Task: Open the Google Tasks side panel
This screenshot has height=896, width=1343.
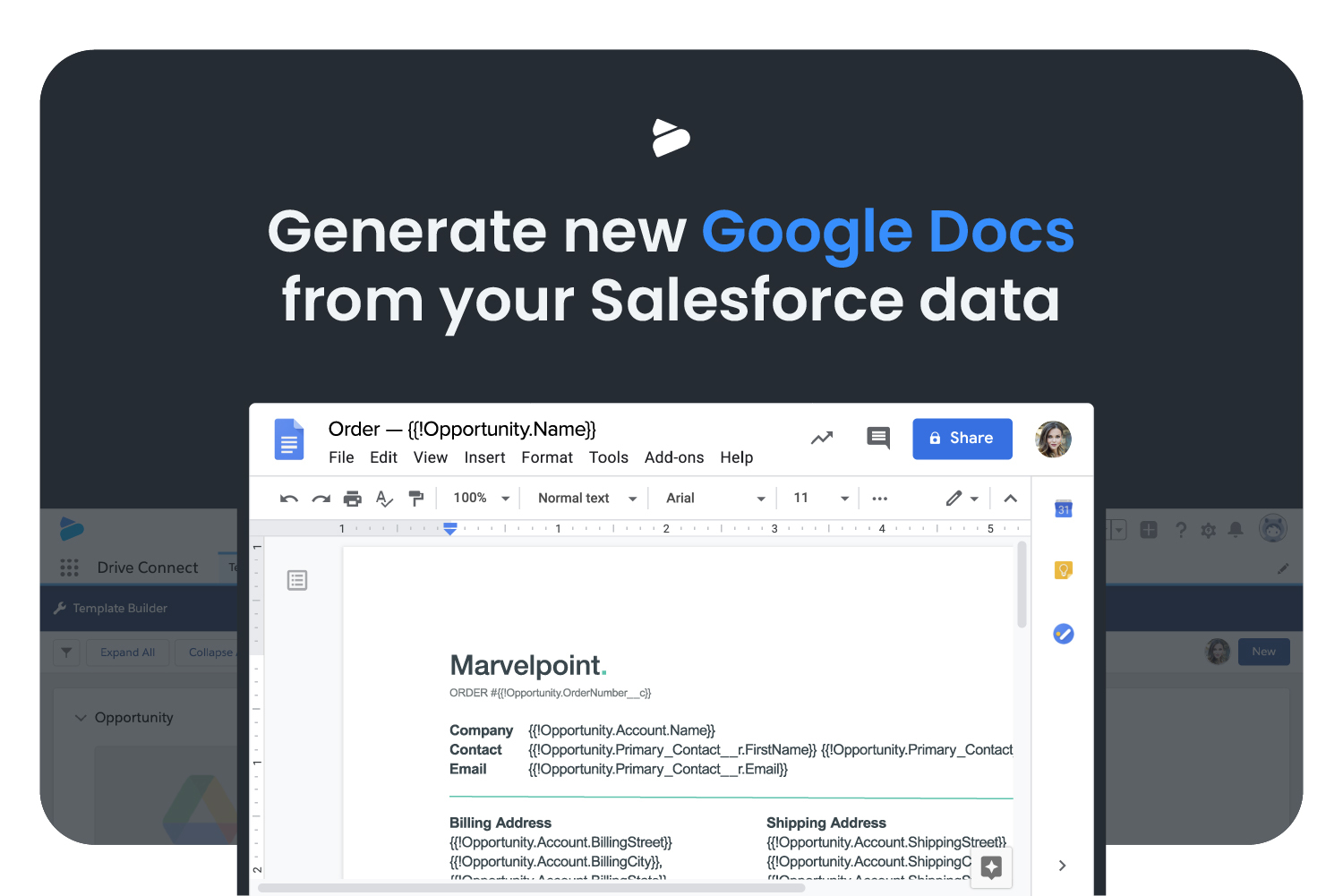Action: point(1063,634)
